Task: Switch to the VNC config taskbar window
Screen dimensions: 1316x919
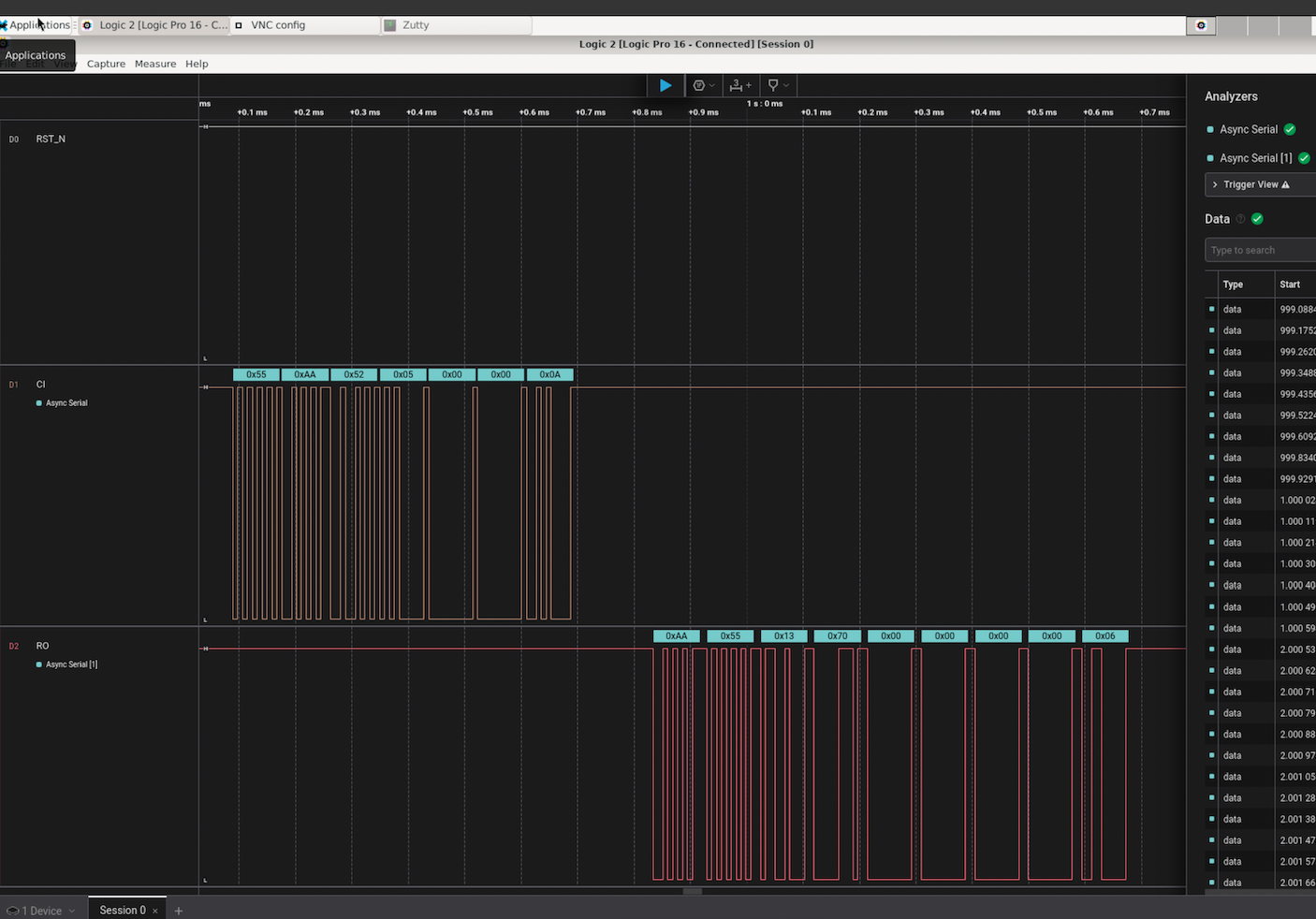Action: coord(305,25)
